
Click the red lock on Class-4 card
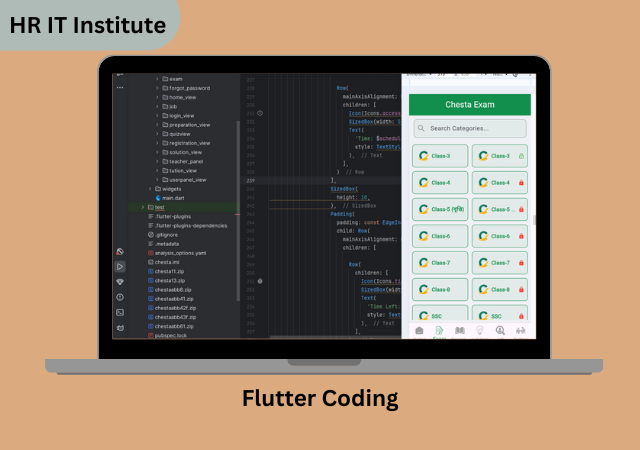pos(521,183)
